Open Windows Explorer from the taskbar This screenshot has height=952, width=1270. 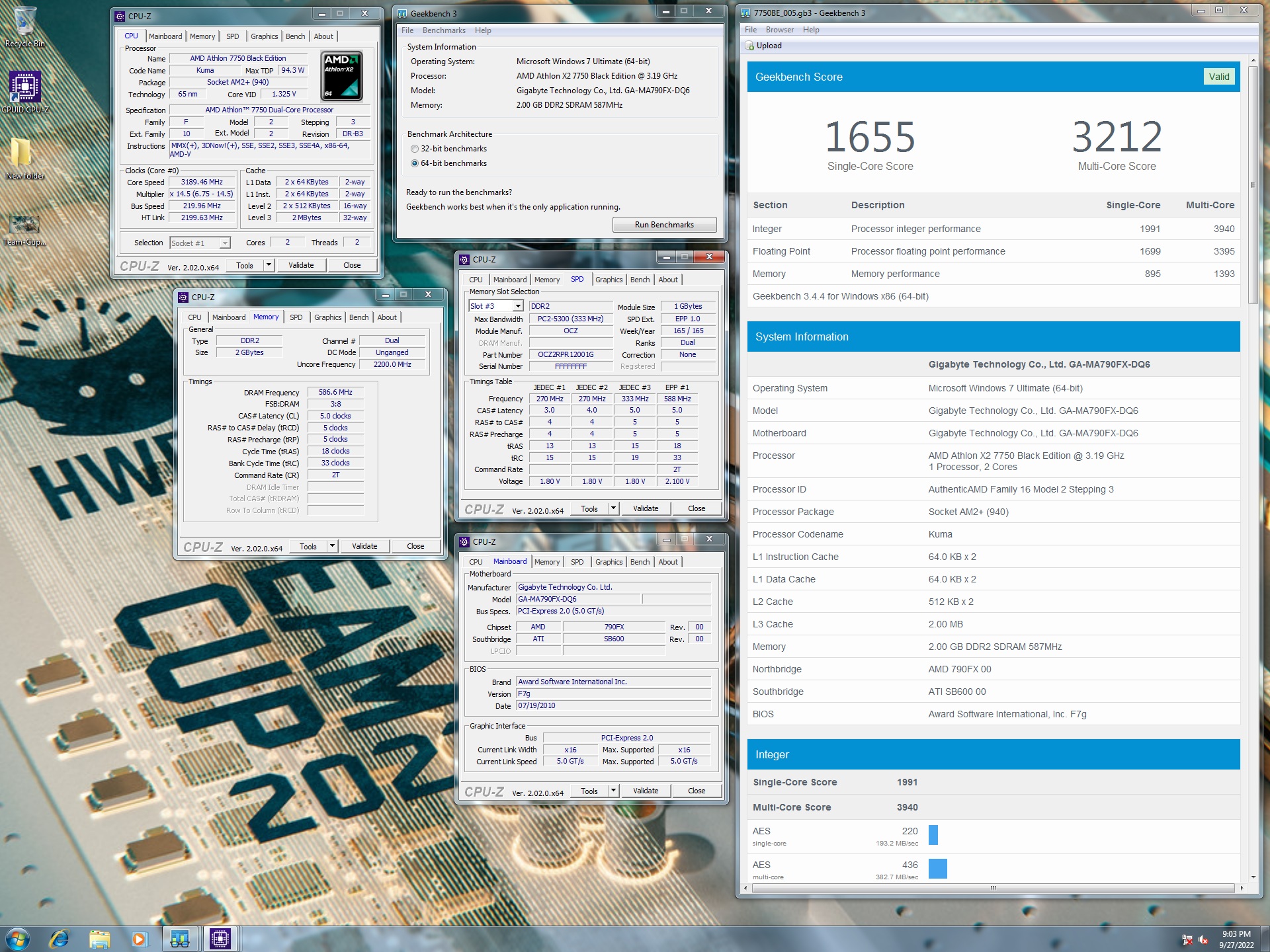pos(99,939)
